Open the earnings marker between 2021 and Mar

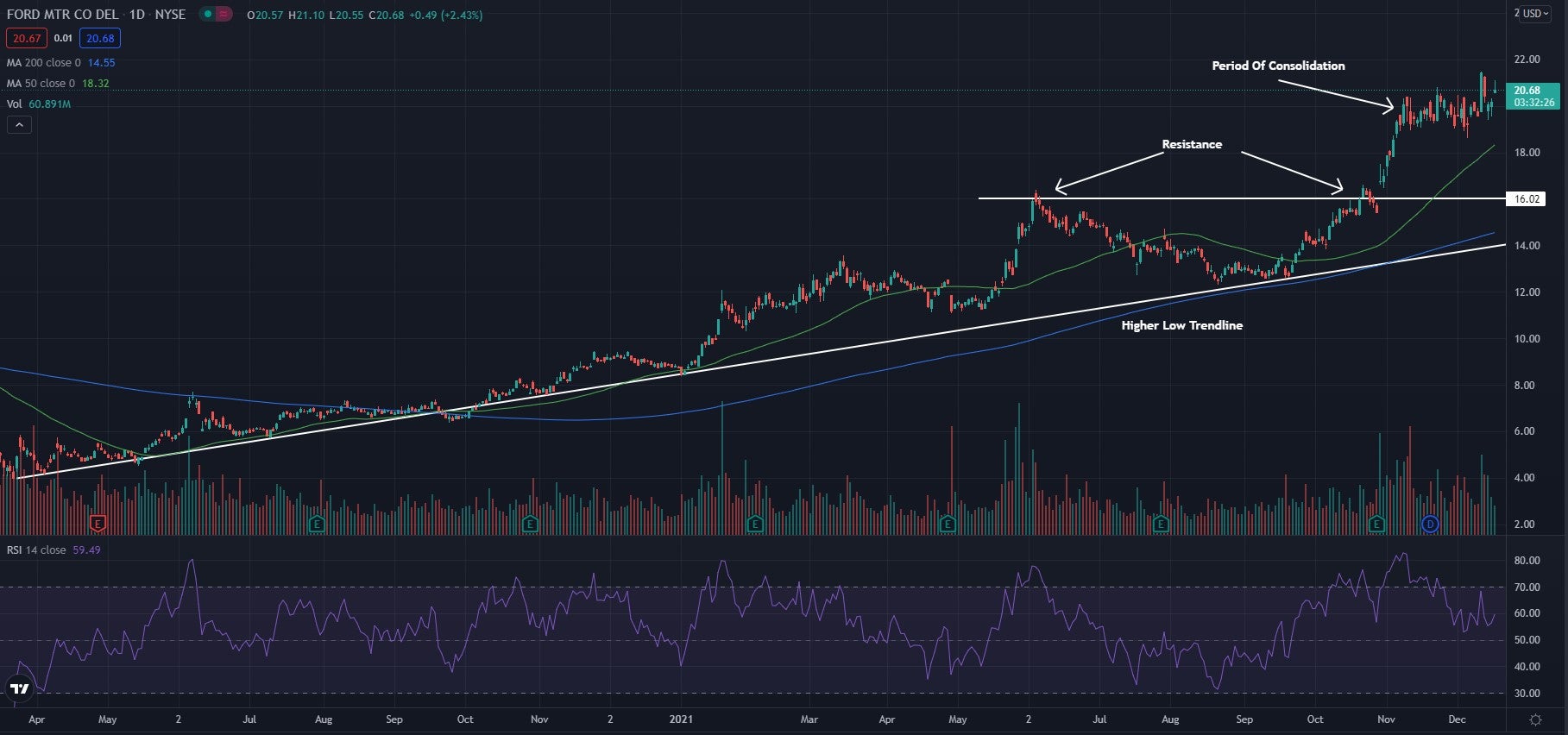pyautogui.click(x=755, y=524)
